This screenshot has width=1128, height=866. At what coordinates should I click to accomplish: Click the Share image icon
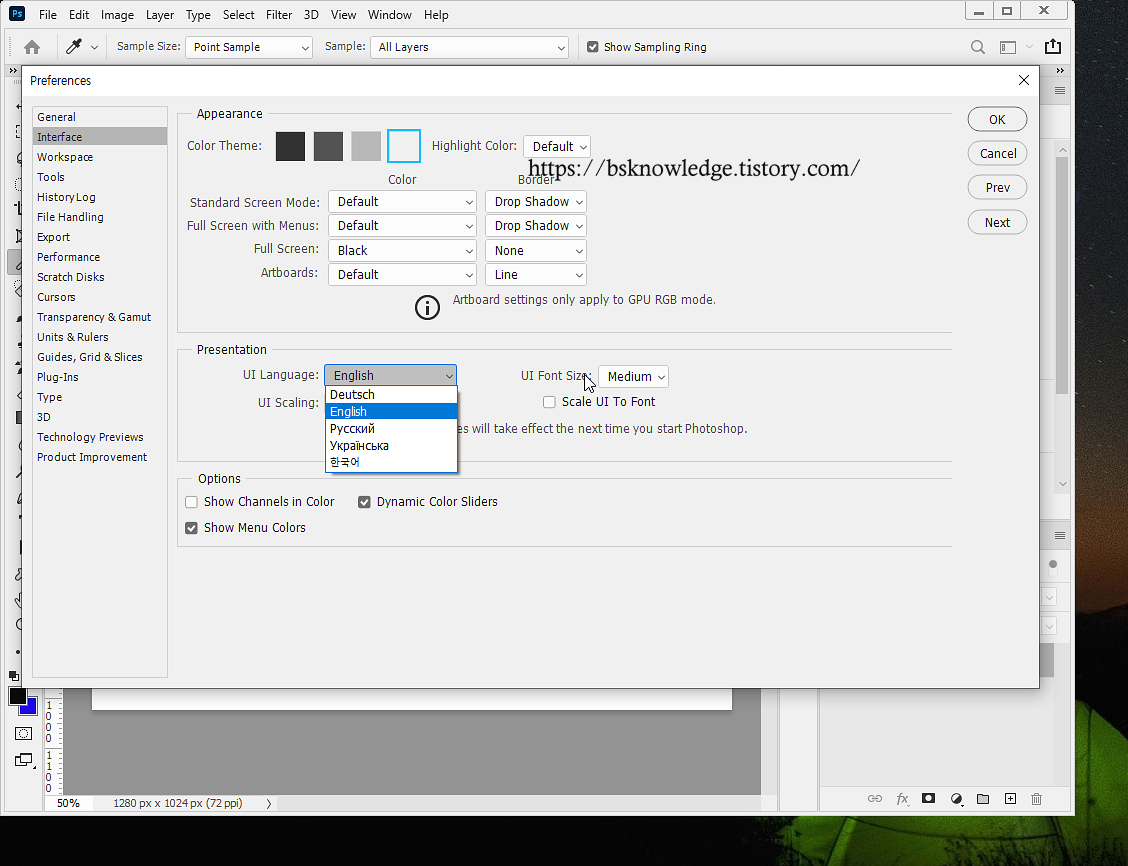tap(1052, 47)
